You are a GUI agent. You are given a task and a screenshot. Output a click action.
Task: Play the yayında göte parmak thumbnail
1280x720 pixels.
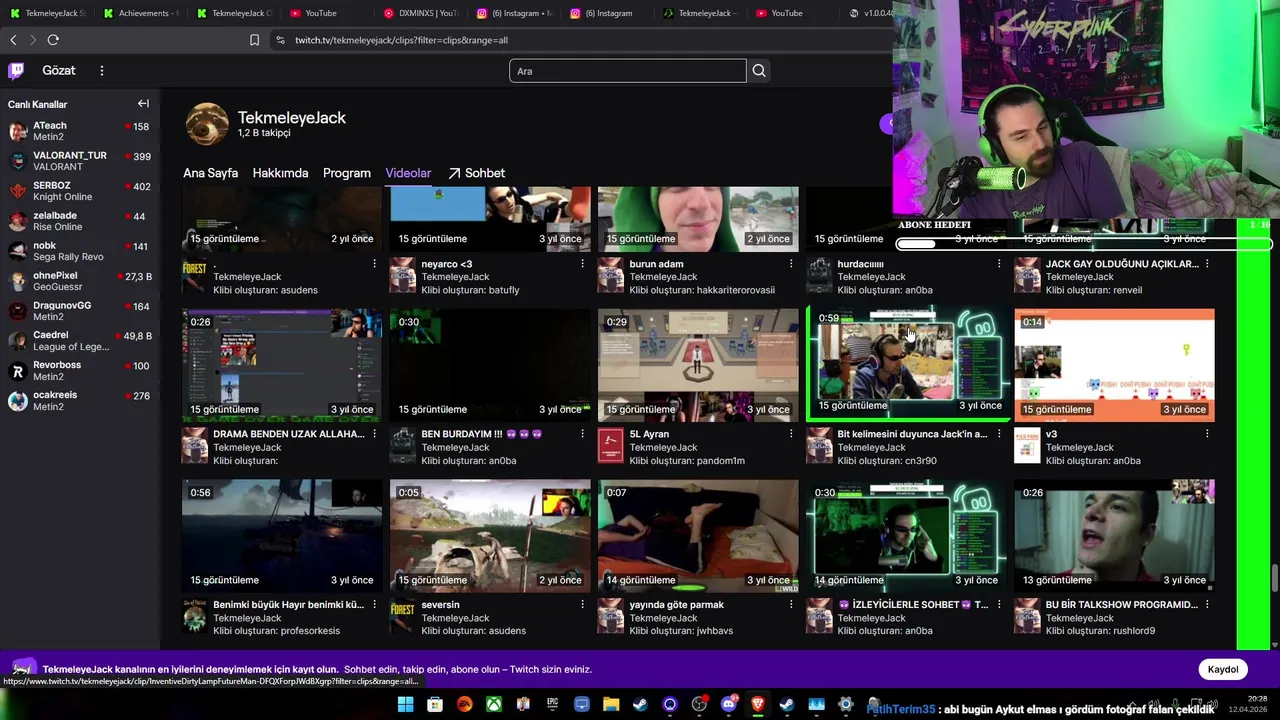pyautogui.click(x=698, y=535)
